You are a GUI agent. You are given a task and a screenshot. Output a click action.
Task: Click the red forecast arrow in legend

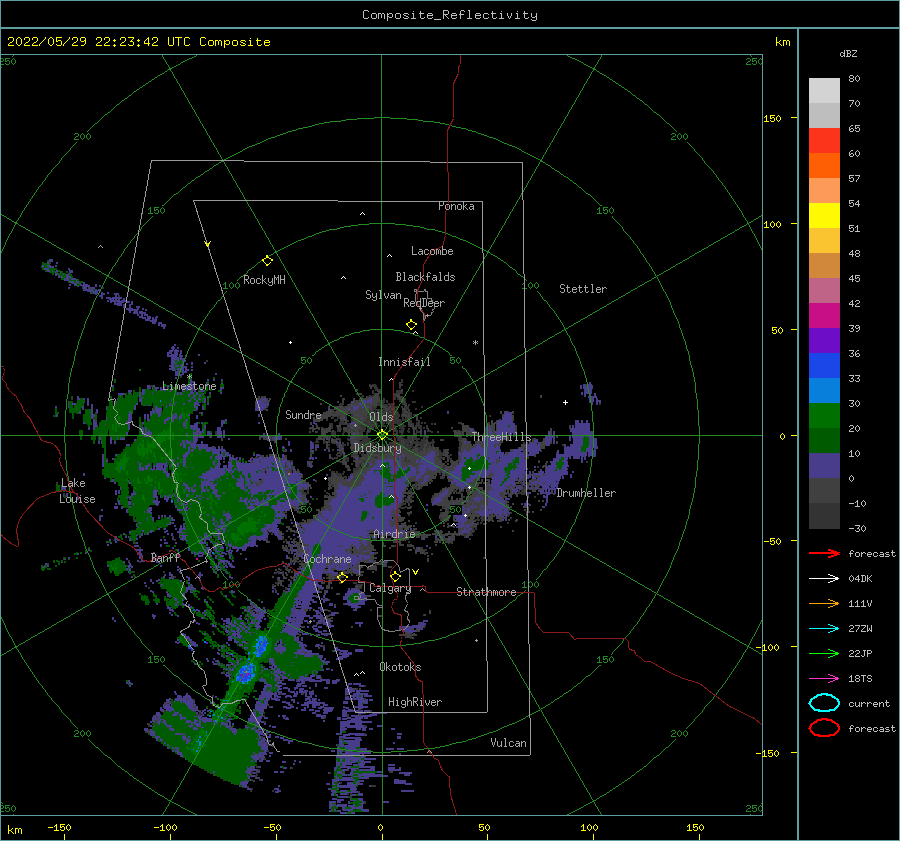[824, 553]
